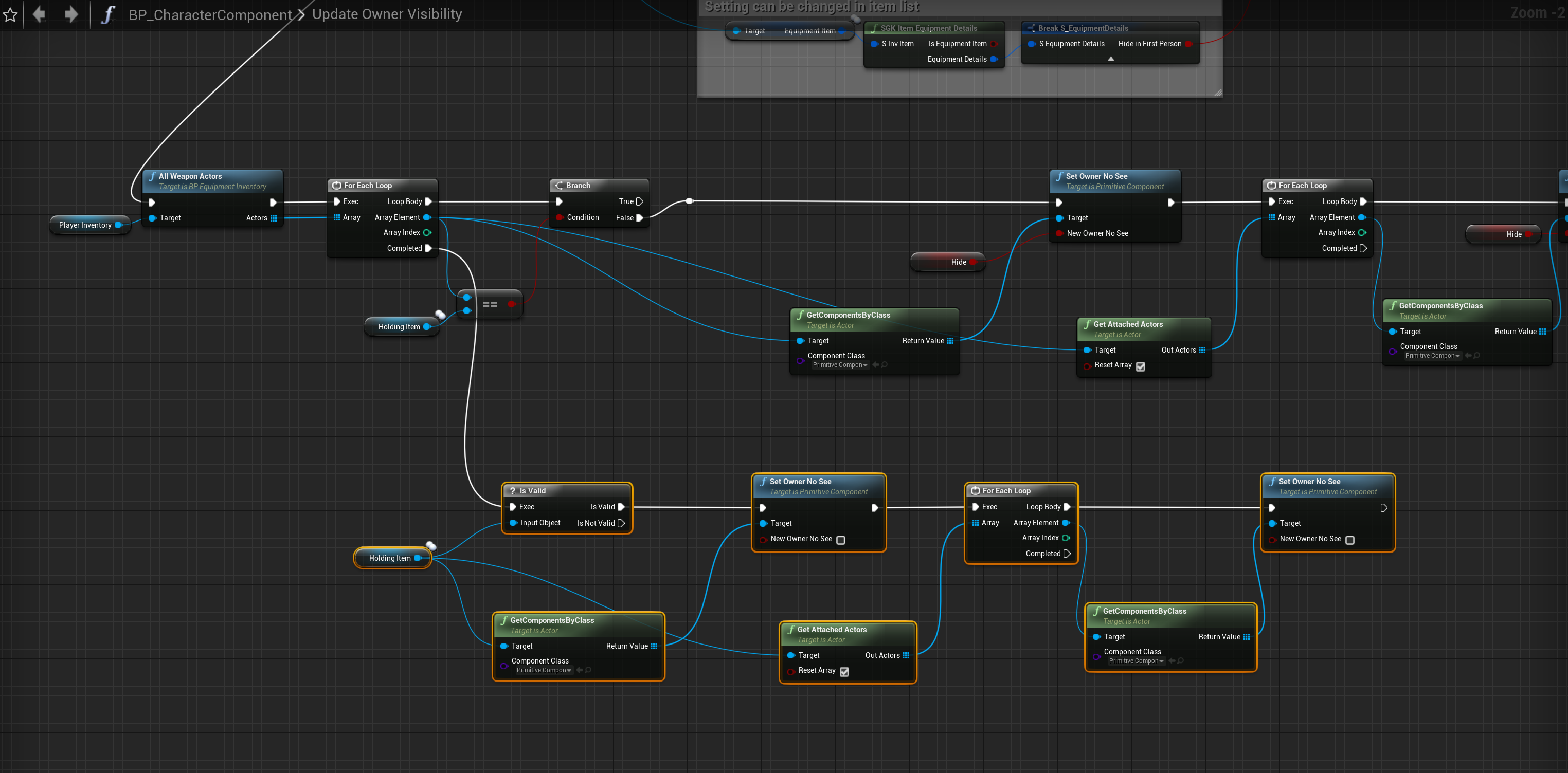The height and width of the screenshot is (773, 1568).
Task: Open Component Class dropdown on middle GetComponentsByClass
Action: (x=840, y=365)
